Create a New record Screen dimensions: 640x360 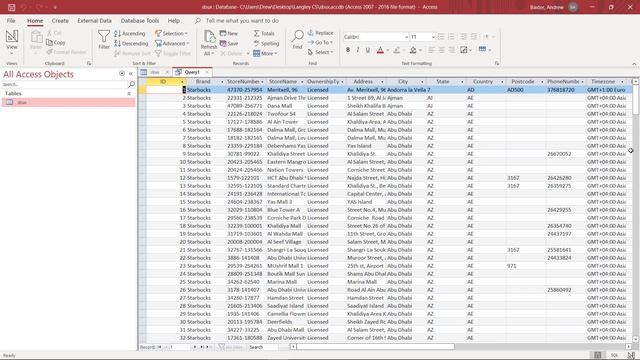[229, 33]
